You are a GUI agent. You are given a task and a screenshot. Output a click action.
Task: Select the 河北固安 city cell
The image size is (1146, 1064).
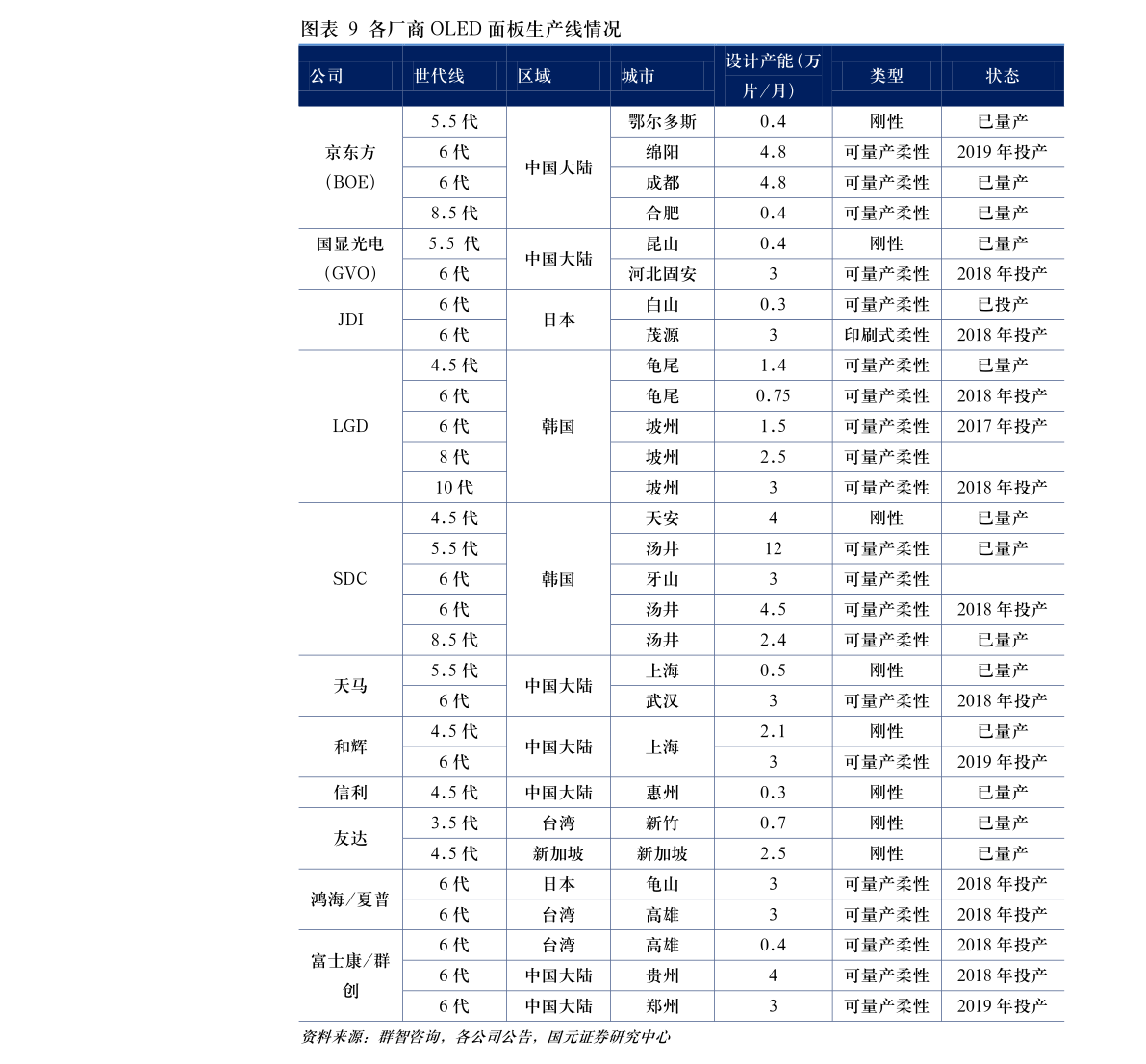(x=662, y=274)
